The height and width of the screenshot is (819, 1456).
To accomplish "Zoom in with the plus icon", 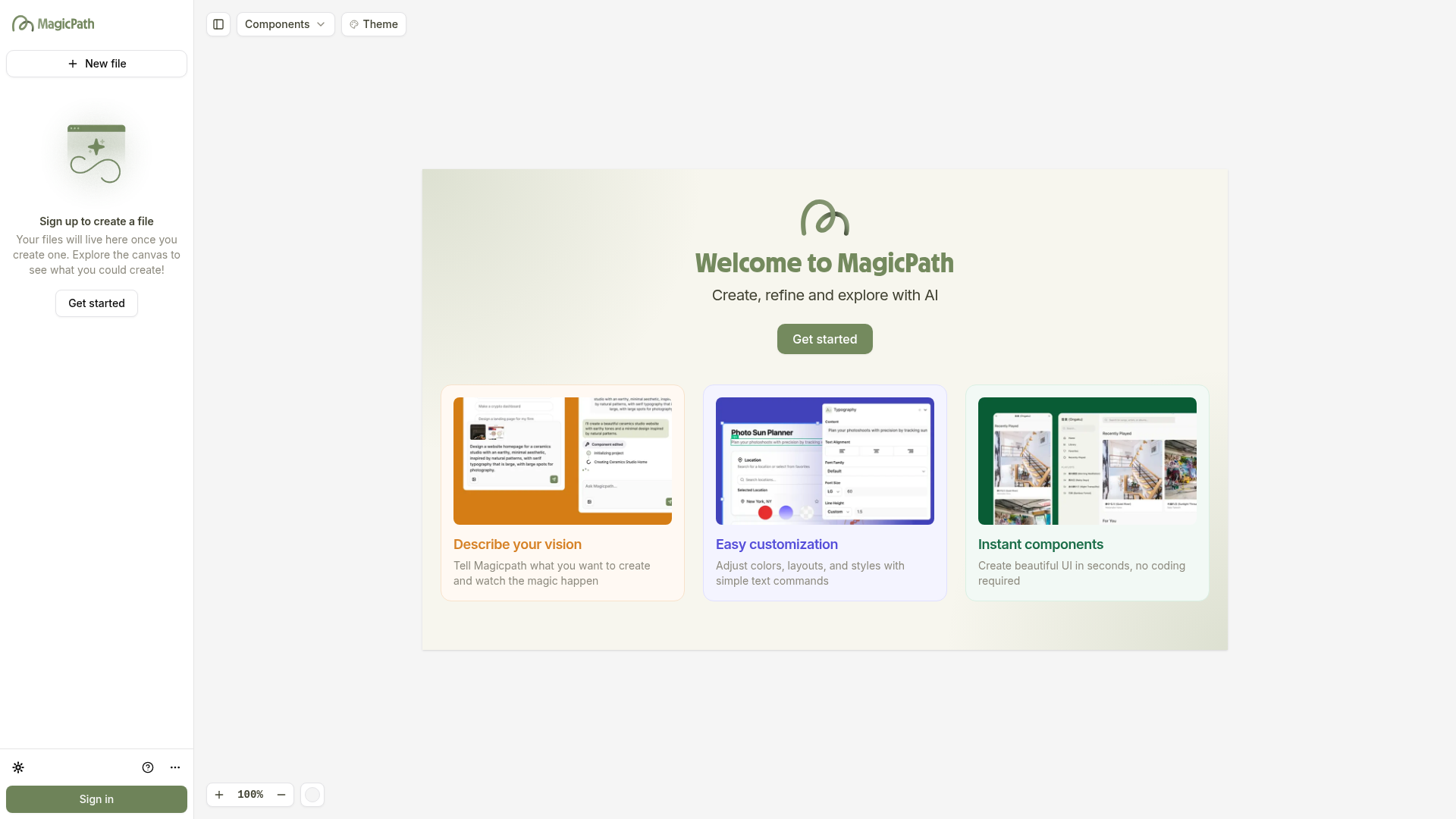I will 219,795.
